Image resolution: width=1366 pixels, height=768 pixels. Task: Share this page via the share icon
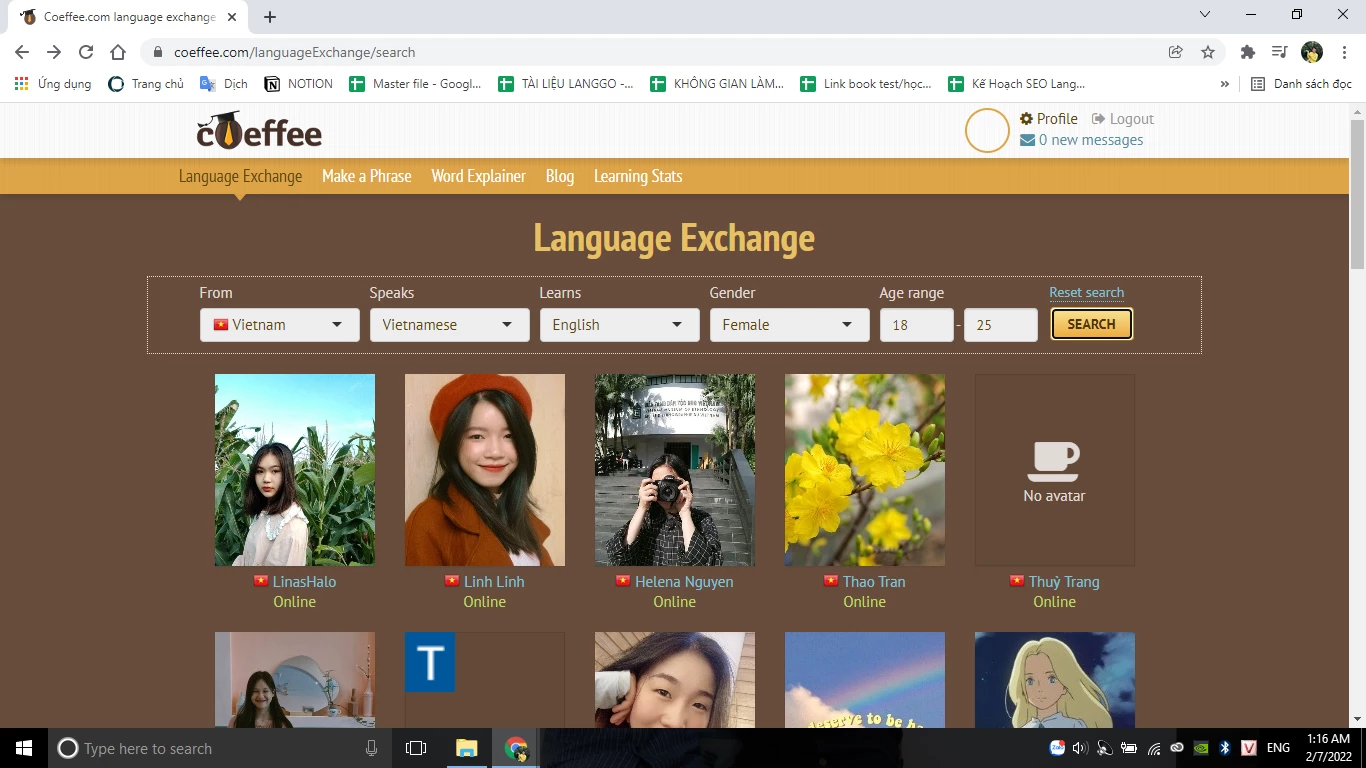[x=1176, y=52]
